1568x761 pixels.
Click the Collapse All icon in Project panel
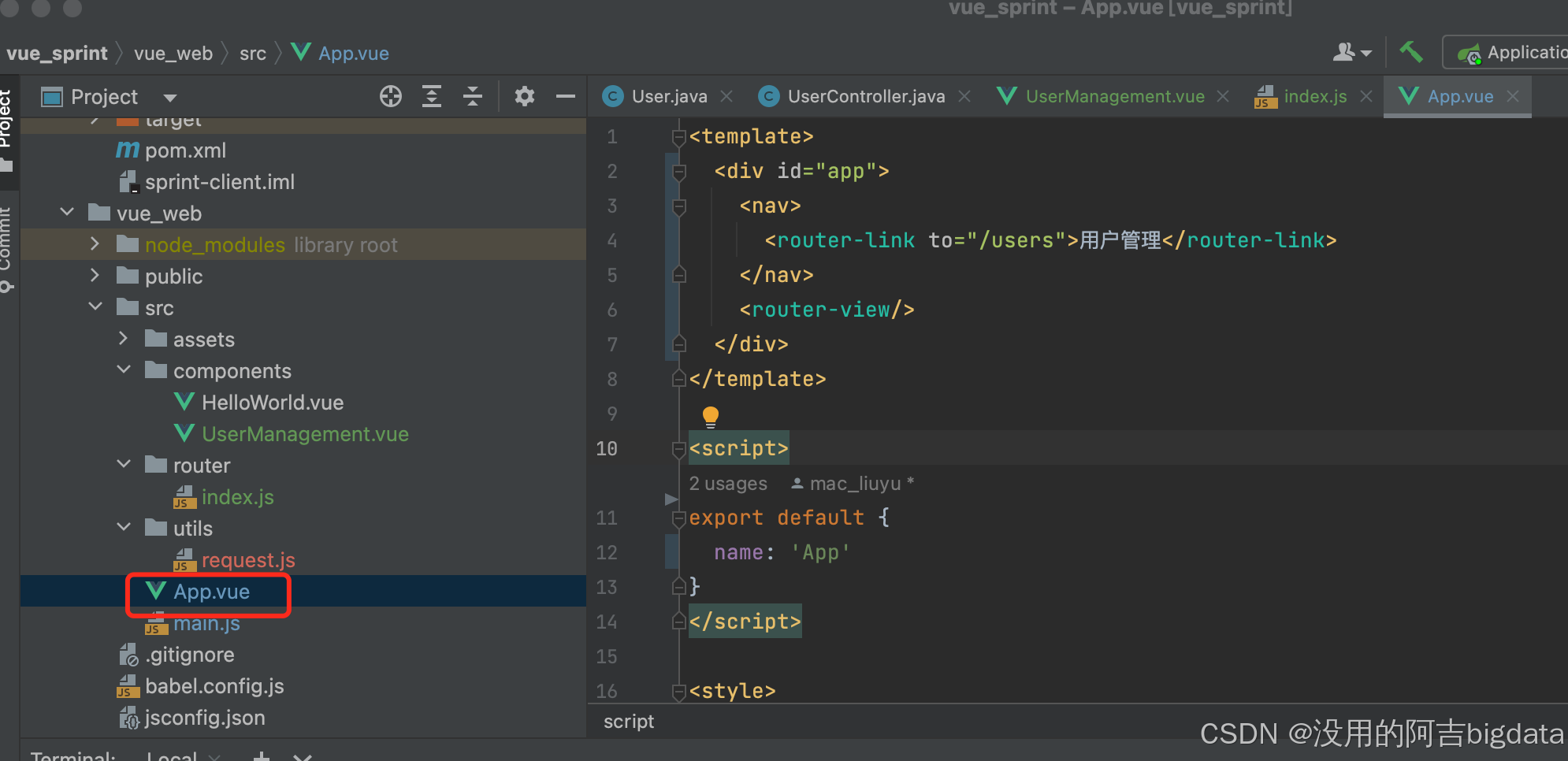pos(473,96)
